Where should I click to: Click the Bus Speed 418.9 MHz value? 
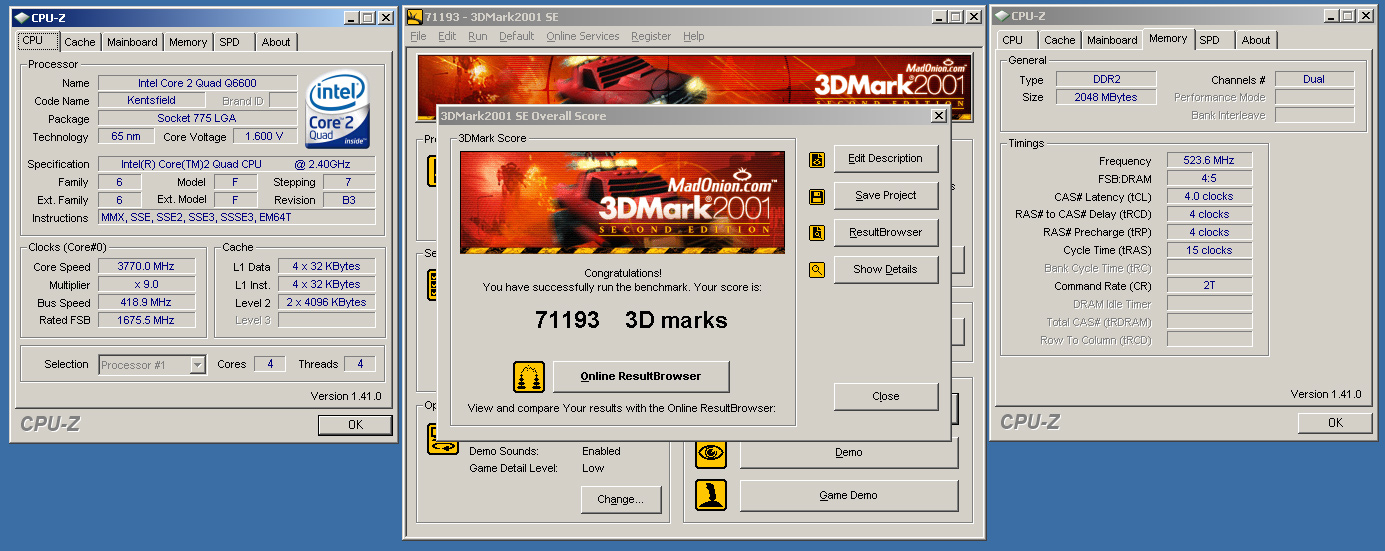[x=147, y=303]
